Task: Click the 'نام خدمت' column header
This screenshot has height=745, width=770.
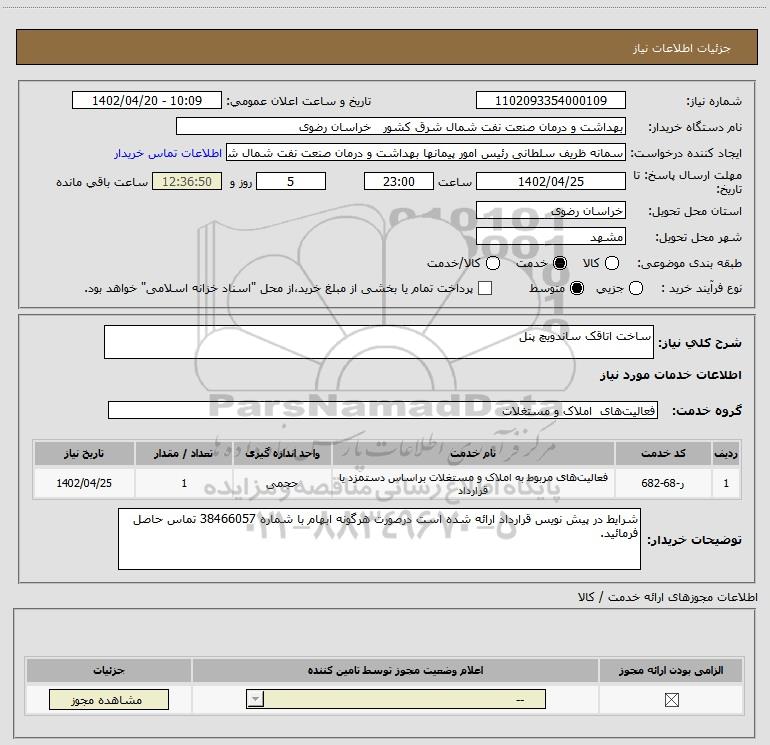Action: coord(473,453)
